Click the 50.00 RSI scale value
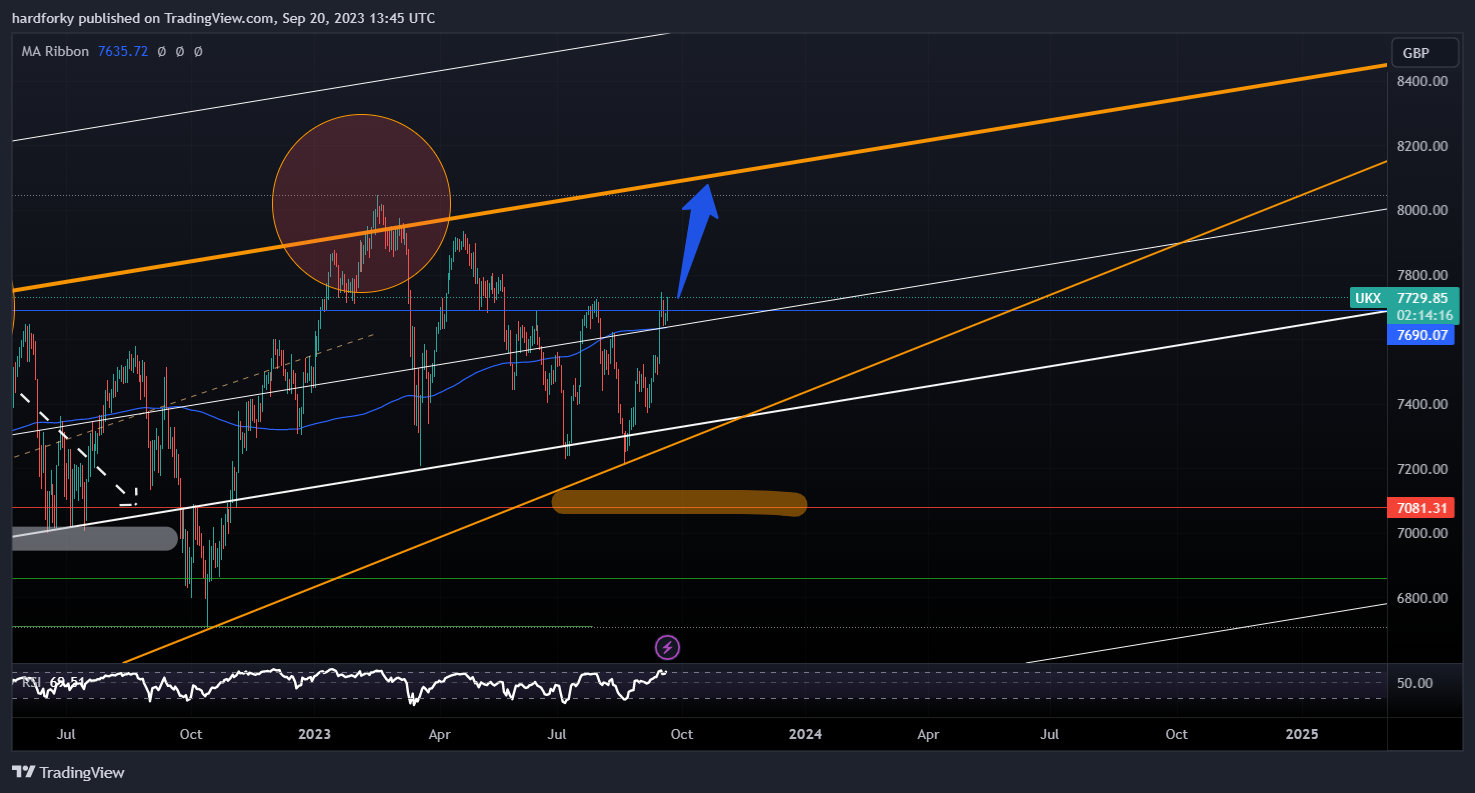Screen dimensions: 1475x793 point(1416,683)
